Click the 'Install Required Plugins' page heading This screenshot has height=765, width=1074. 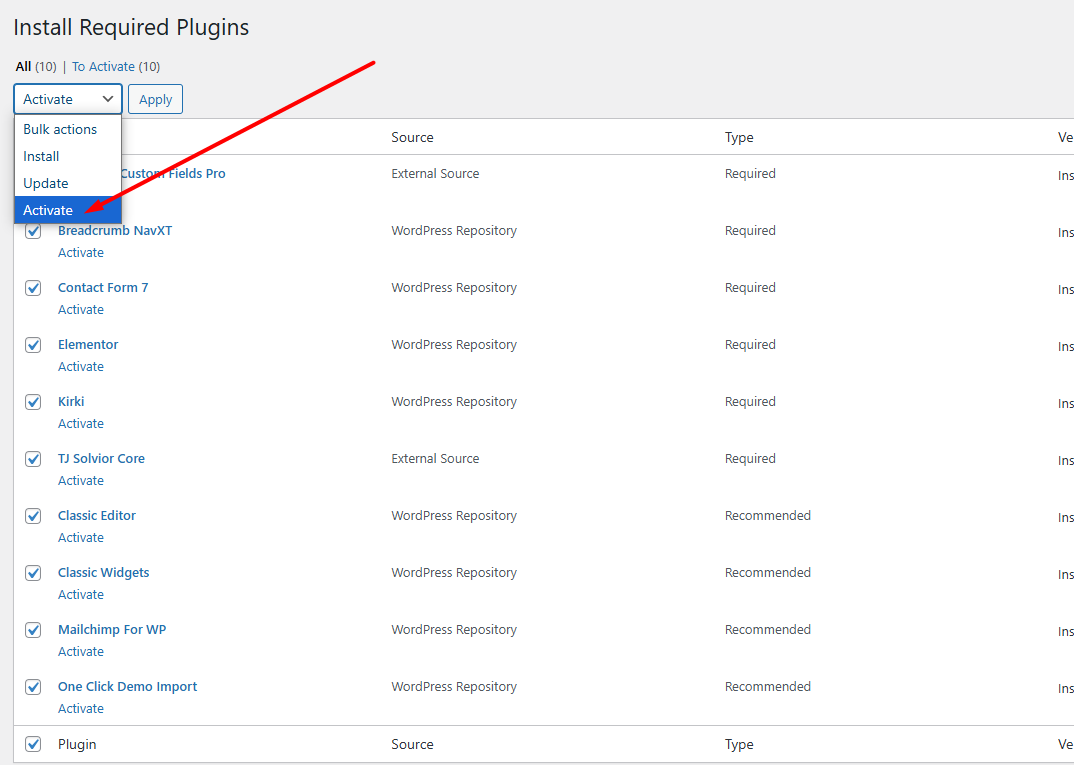pos(132,27)
